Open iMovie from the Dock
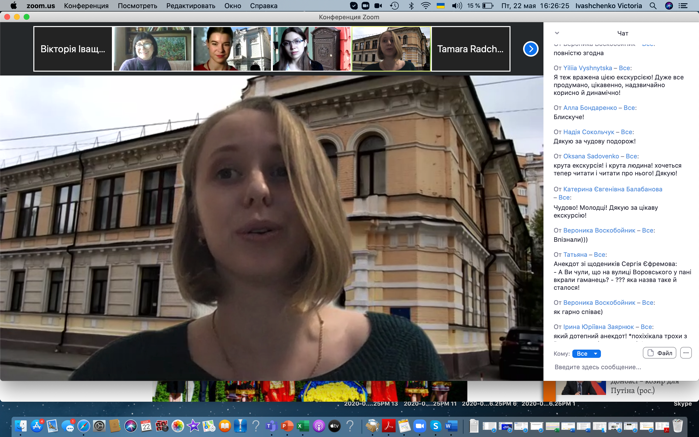The height and width of the screenshot is (437, 699). point(193,426)
